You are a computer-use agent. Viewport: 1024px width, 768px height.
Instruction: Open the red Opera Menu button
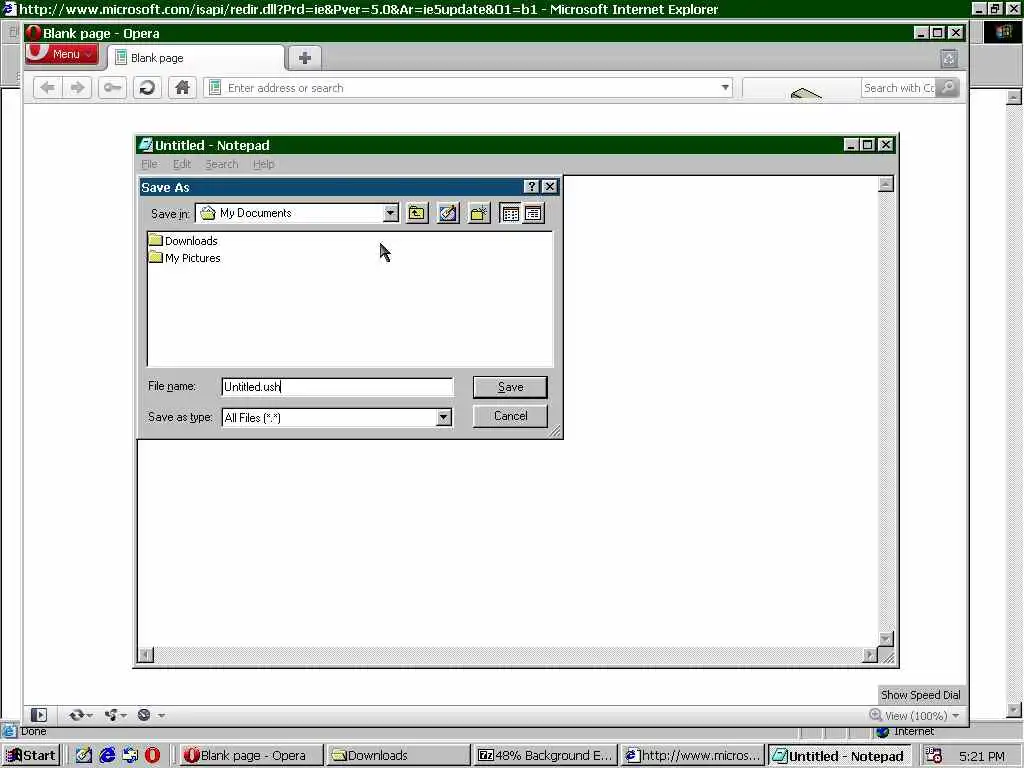(62, 54)
